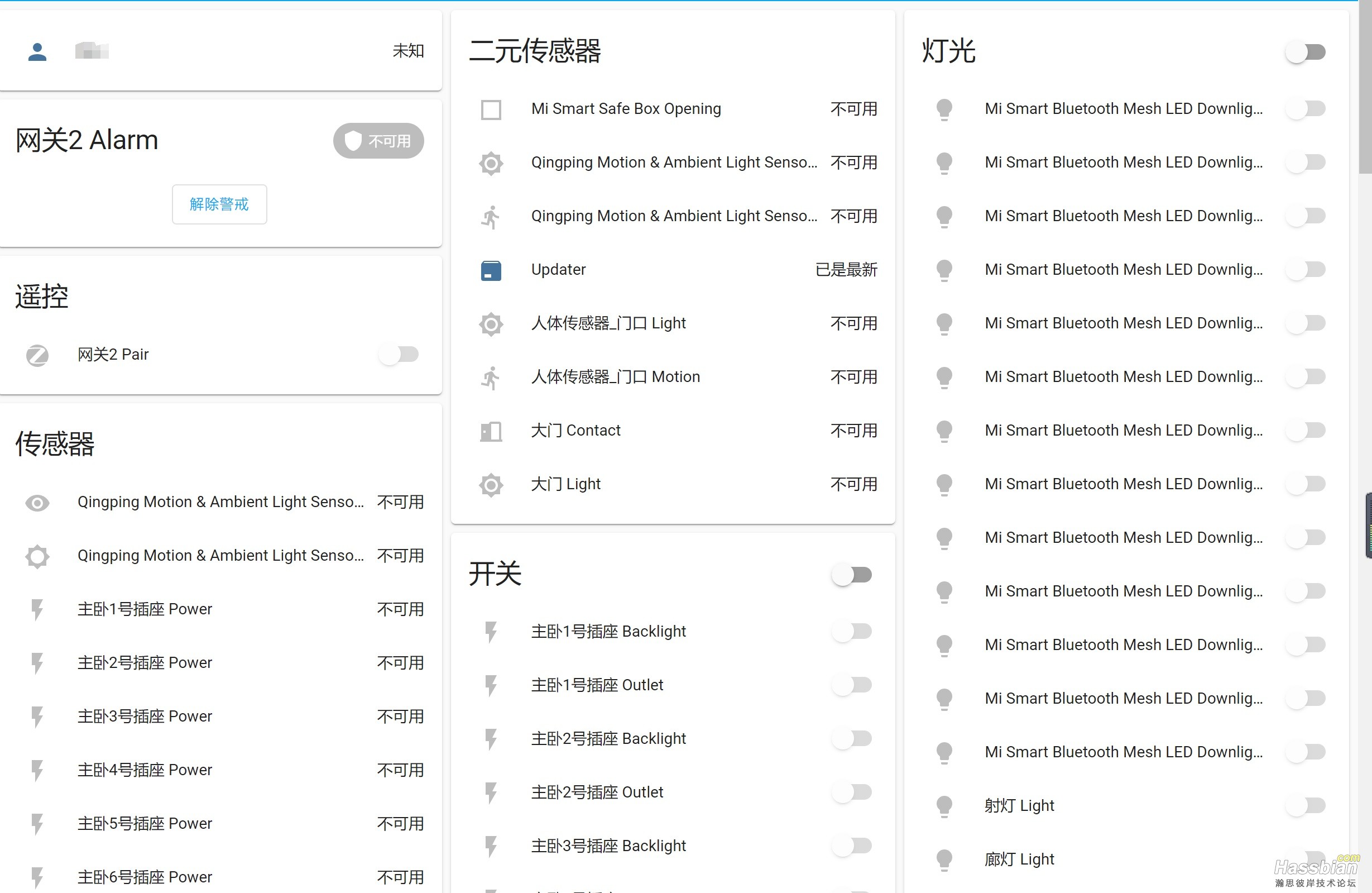Toggle 主卧3号插座 Backlight switch
1372x893 pixels.
[852, 846]
